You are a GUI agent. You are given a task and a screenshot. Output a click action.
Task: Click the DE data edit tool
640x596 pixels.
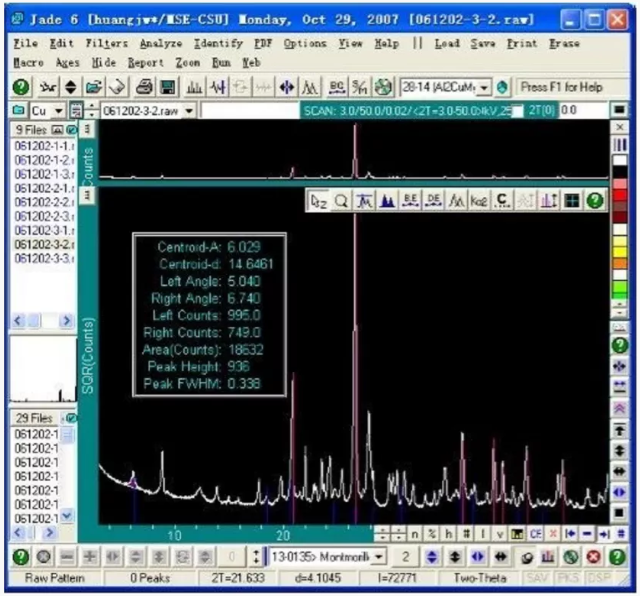point(433,200)
